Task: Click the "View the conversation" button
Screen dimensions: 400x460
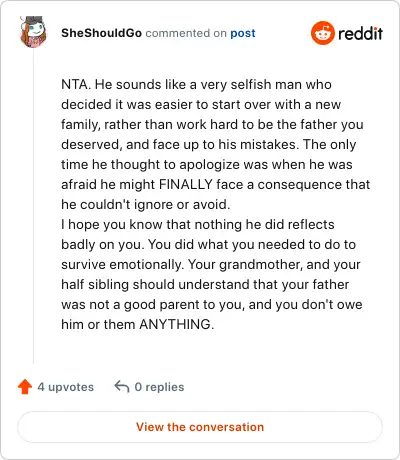Action: 200,427
